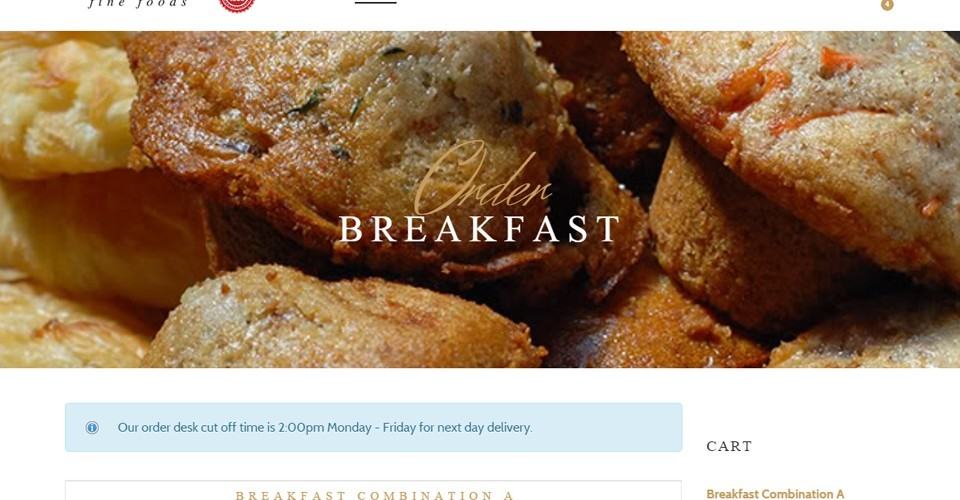960x500 pixels.
Task: Open Breakfast Combination A in the cart
Action: coord(775,494)
